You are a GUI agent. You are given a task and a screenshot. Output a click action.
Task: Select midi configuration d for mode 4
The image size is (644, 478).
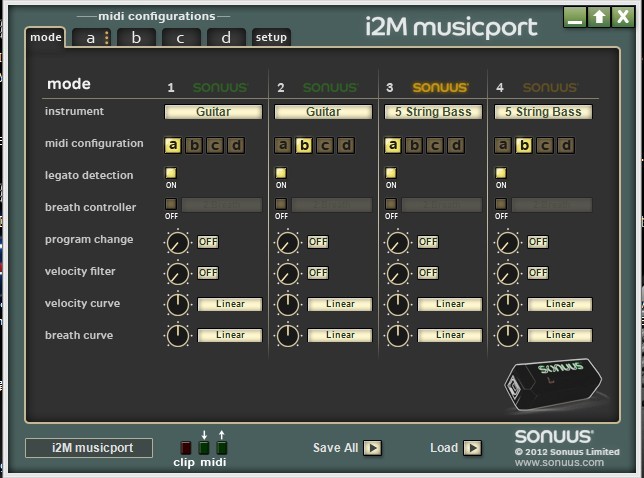566,145
